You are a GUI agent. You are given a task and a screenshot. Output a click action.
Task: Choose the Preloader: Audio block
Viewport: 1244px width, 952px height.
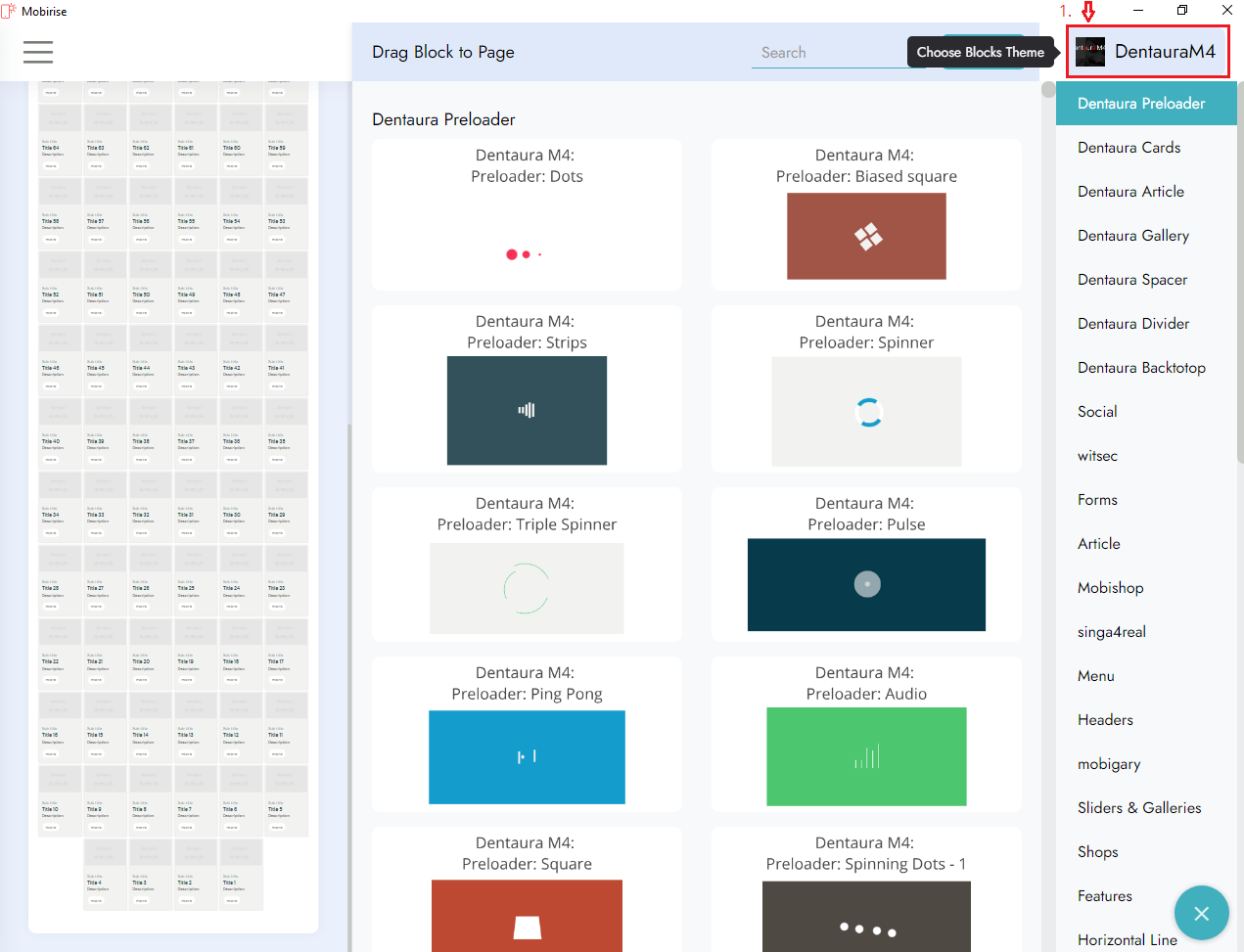(866, 734)
